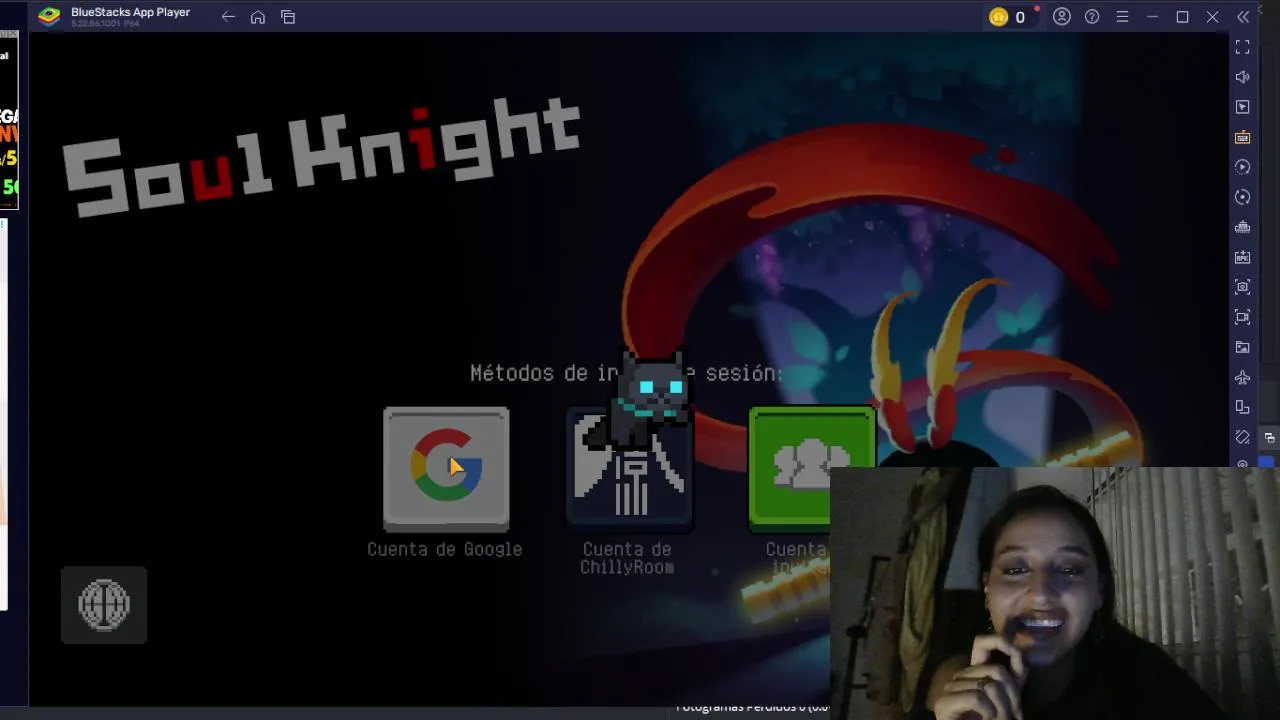The height and width of the screenshot is (720, 1280).
Task: Start screen recording from the sidebar
Action: pos(1243,317)
